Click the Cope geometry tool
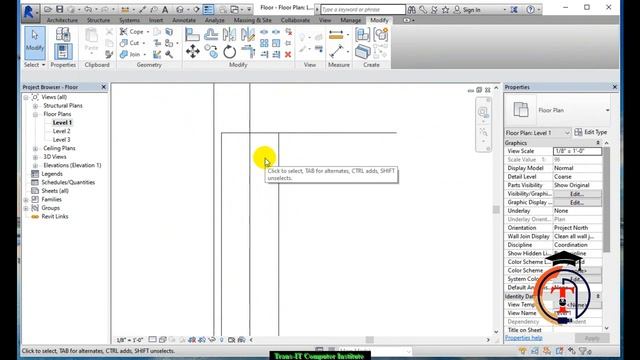The image size is (640, 360). pos(134,31)
